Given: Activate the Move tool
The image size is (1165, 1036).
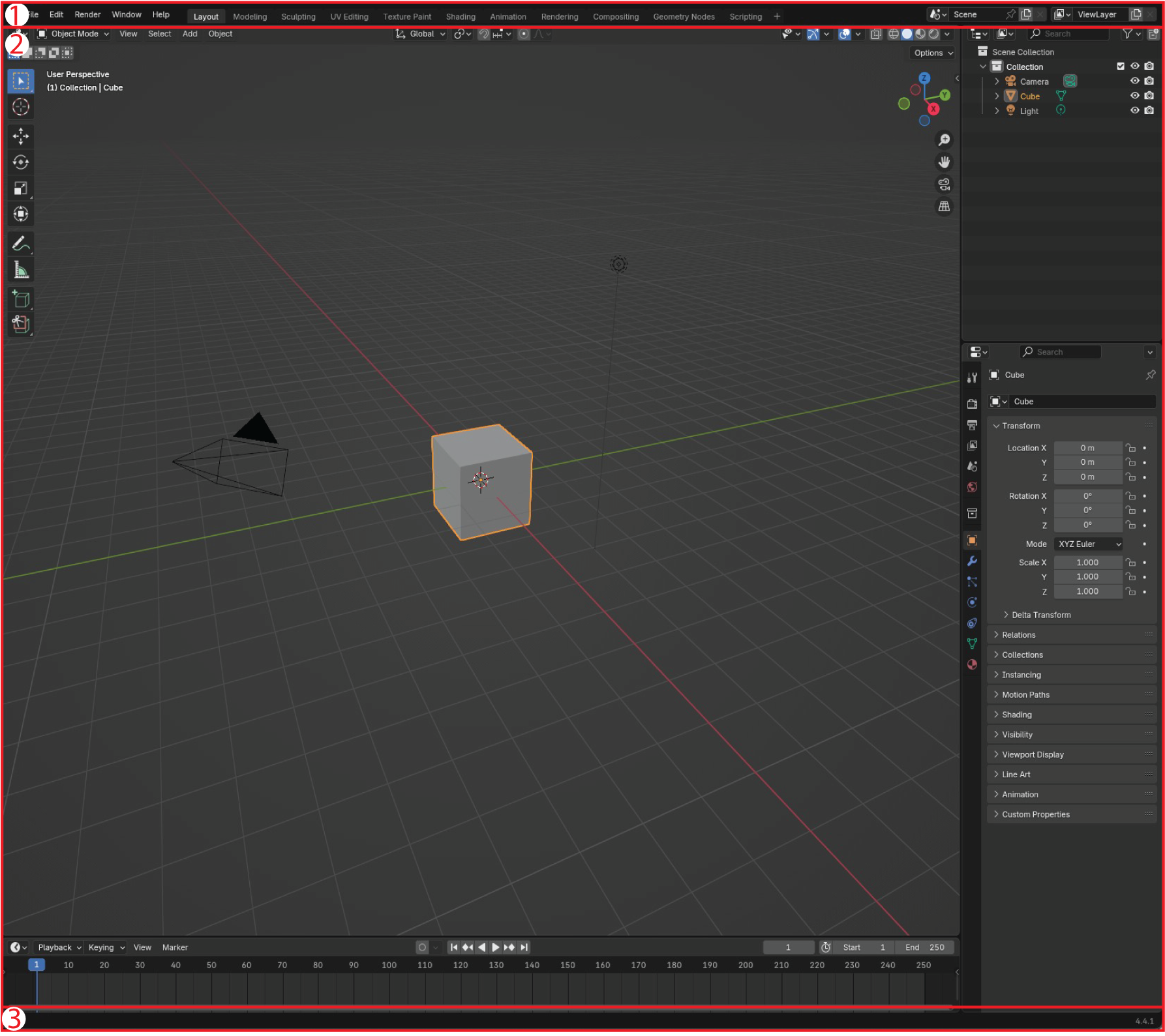Looking at the screenshot, I should pyautogui.click(x=21, y=136).
